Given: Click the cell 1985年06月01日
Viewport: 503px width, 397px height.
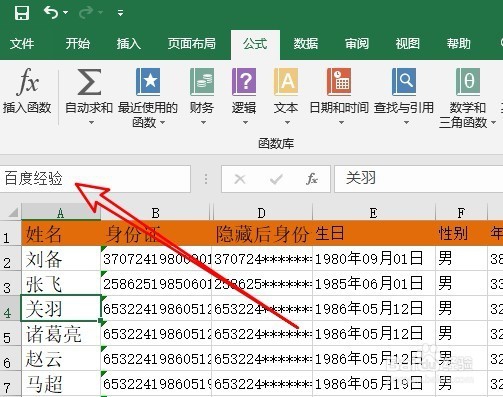Looking at the screenshot, I should tap(374, 284).
